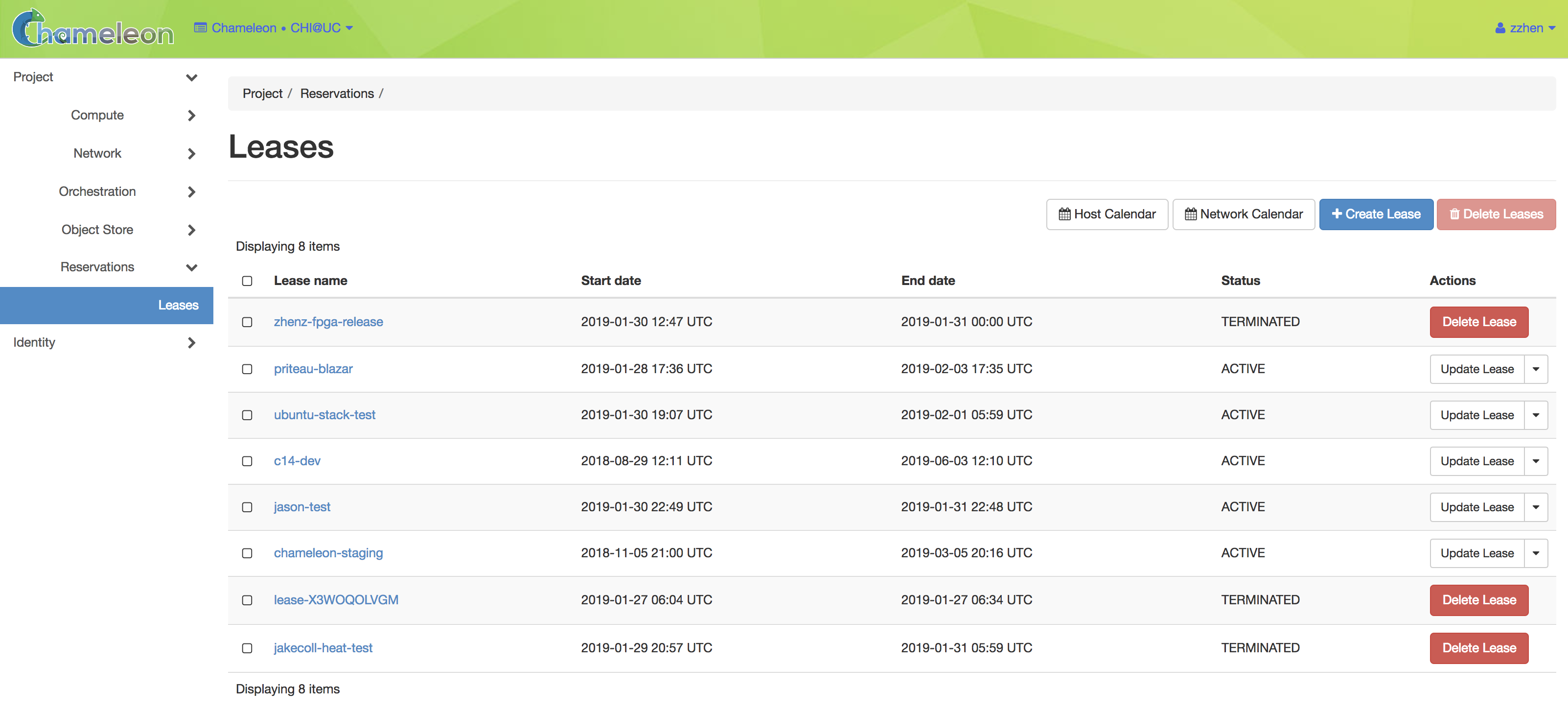
Task: Open actions dropdown for chameleon-staging
Action: coord(1535,553)
